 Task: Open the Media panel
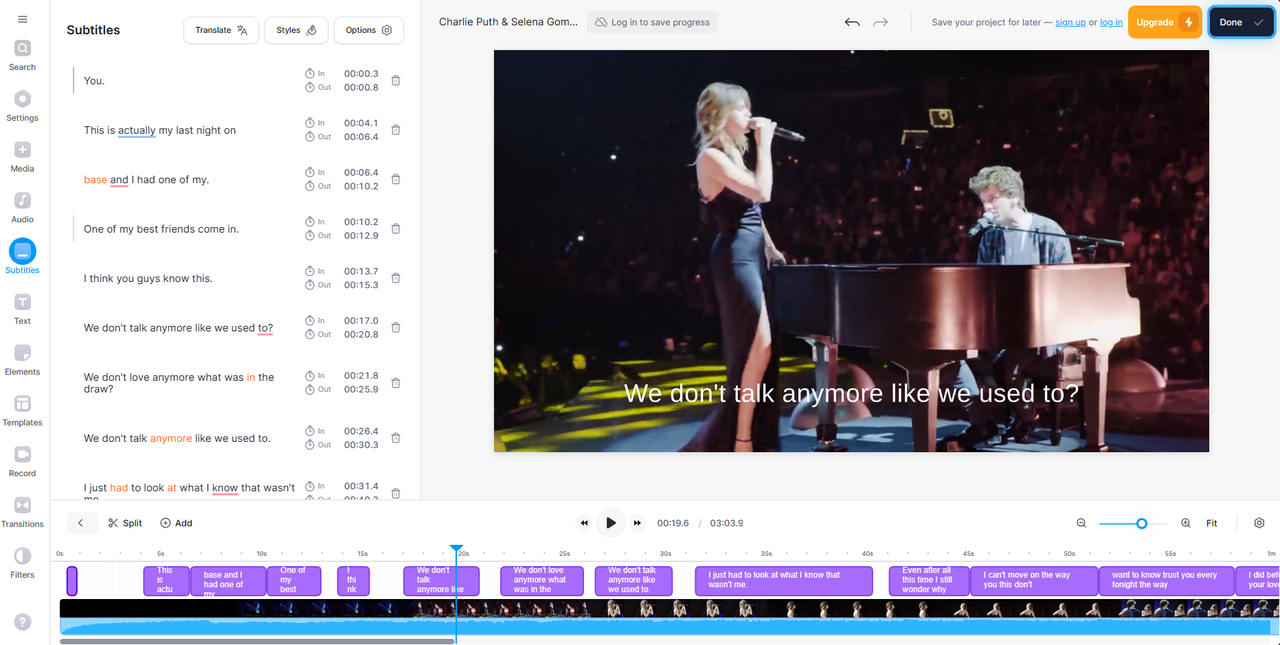tap(22, 157)
